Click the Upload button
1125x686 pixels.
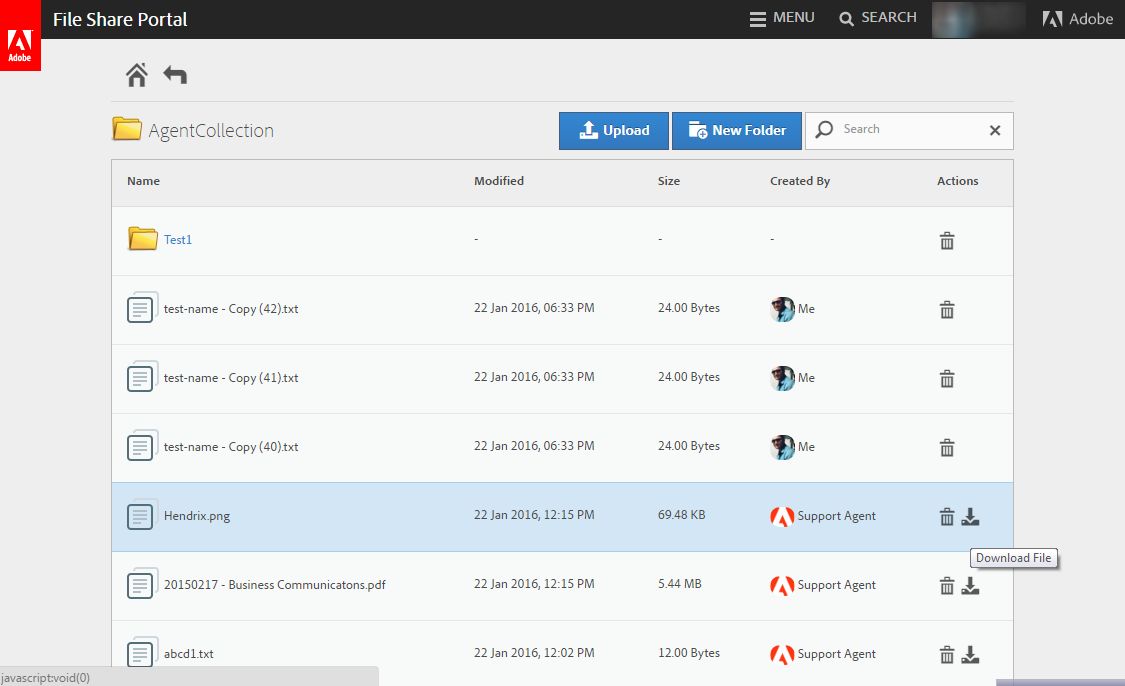pos(614,130)
